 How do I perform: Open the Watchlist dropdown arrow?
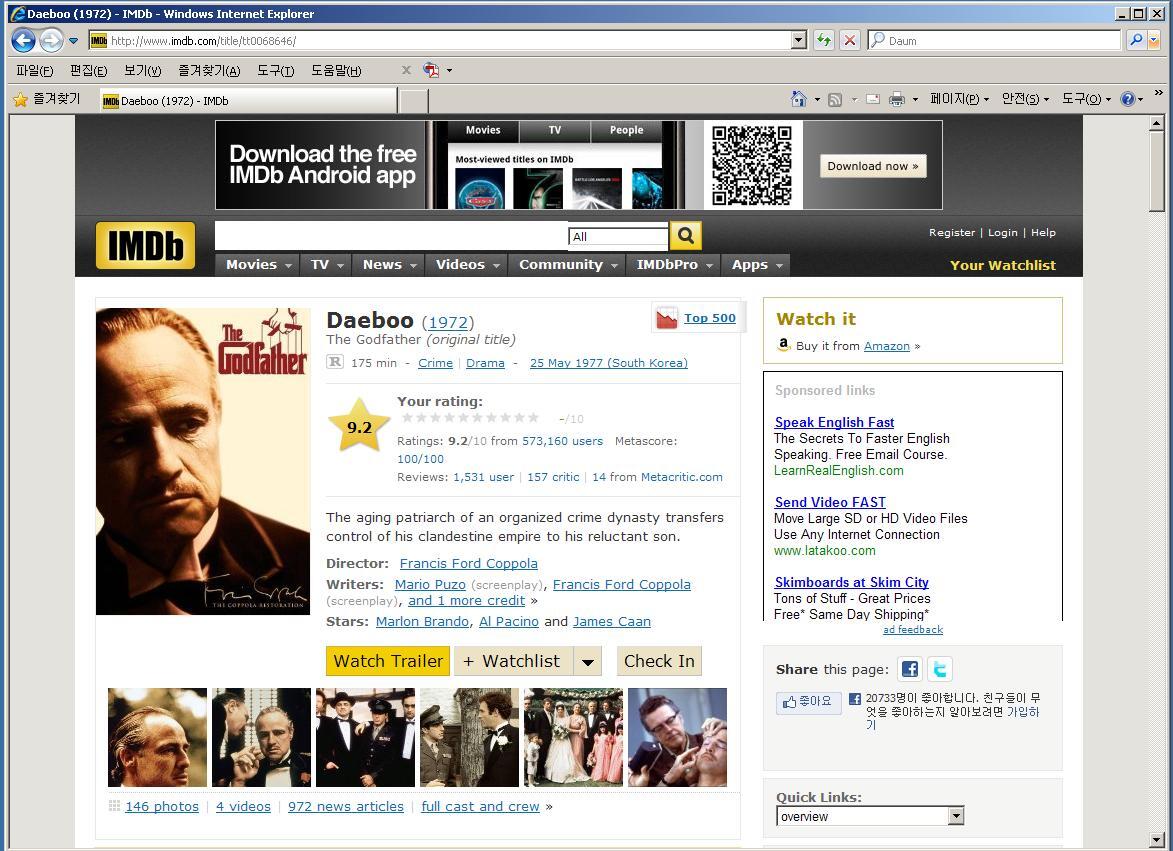[x=588, y=661]
